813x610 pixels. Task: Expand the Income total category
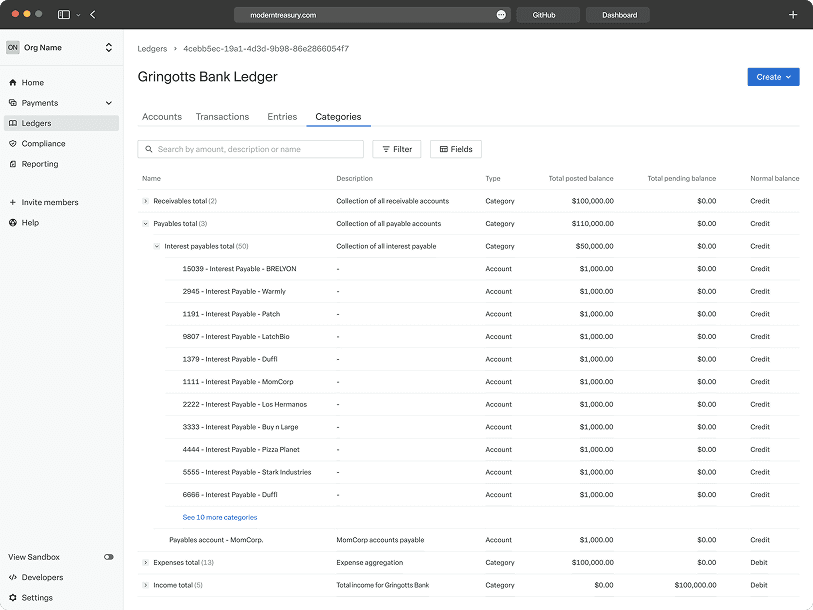[x=146, y=585]
